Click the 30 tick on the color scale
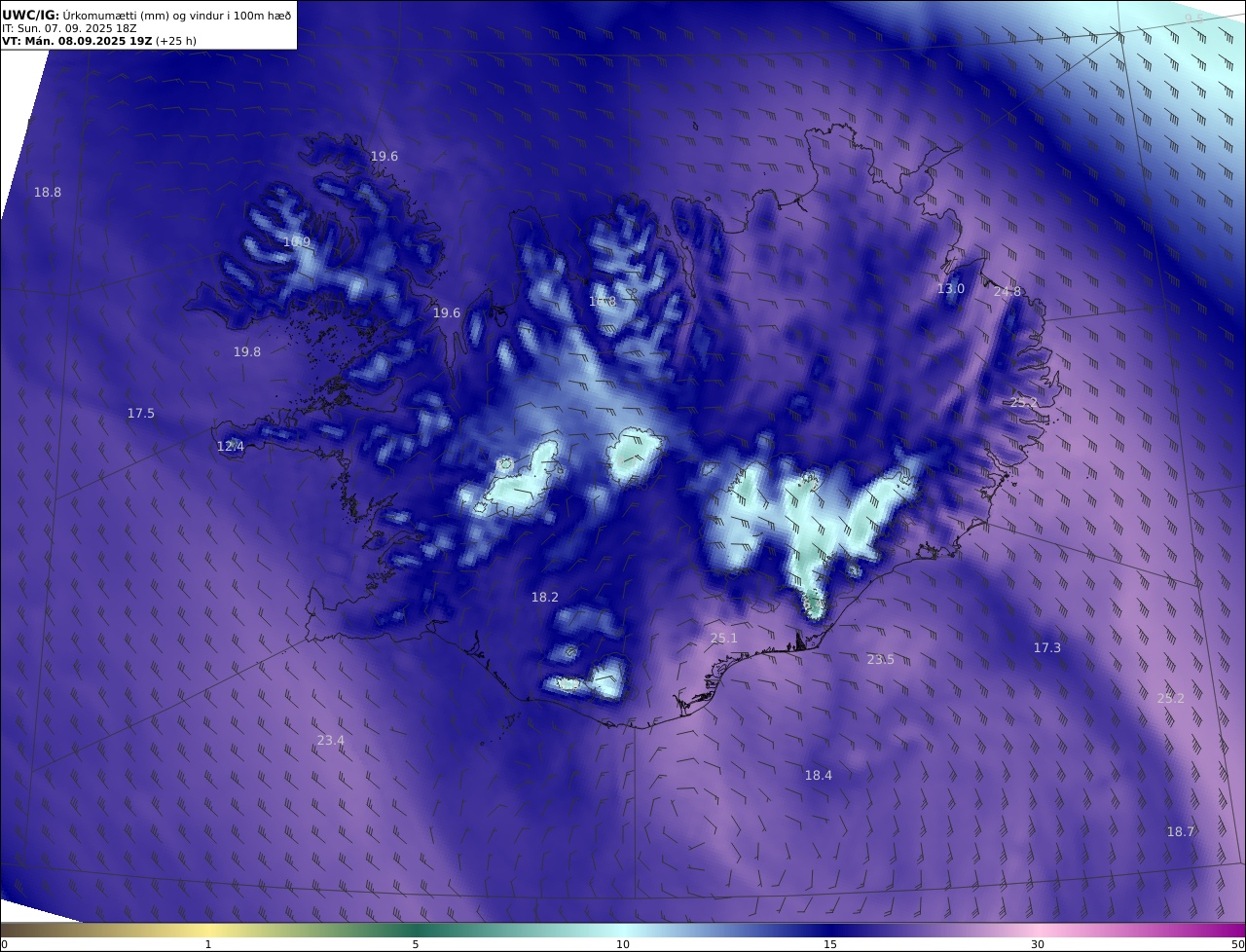 point(1038,944)
